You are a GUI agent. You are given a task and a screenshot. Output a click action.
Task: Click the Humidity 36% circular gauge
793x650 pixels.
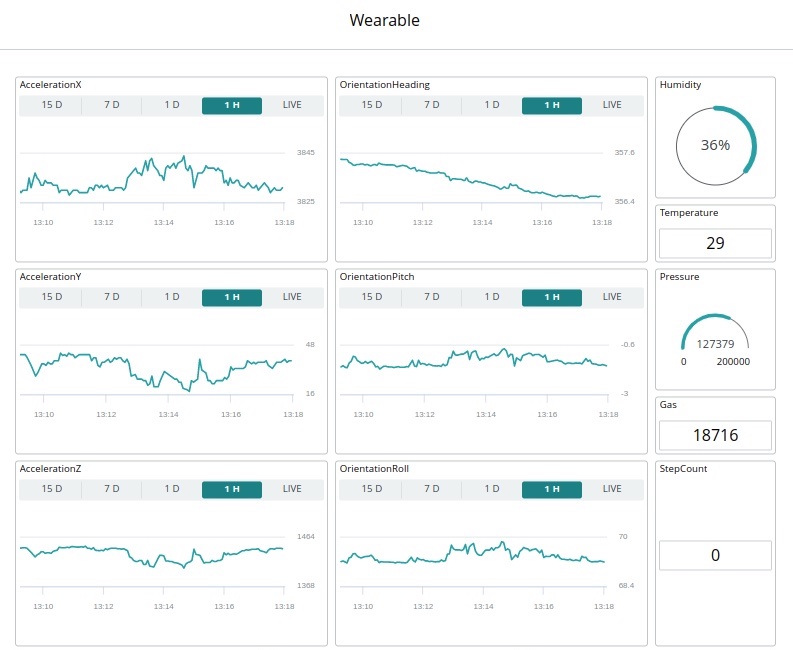pos(716,146)
